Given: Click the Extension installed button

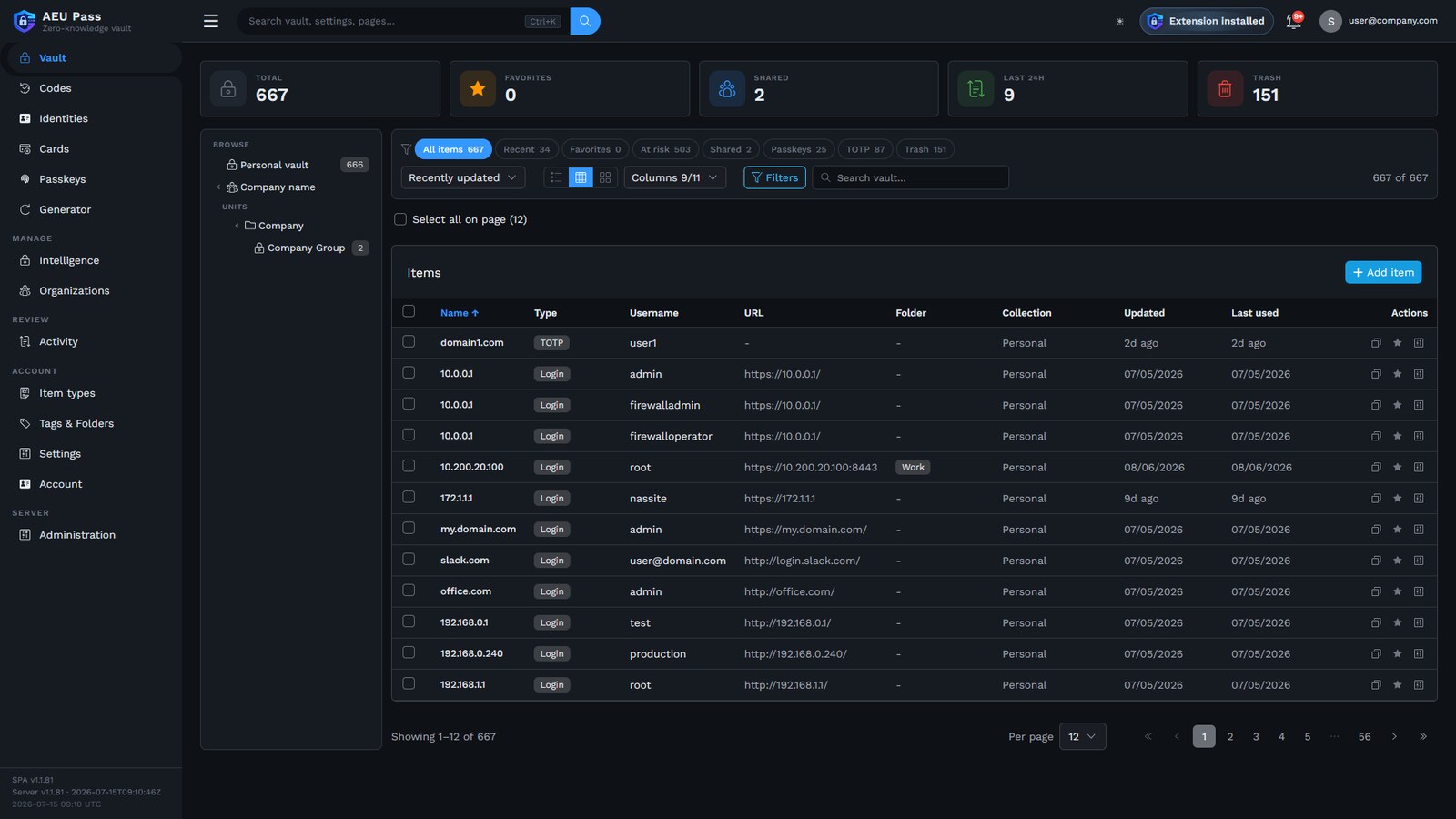Looking at the screenshot, I should point(1207,21).
